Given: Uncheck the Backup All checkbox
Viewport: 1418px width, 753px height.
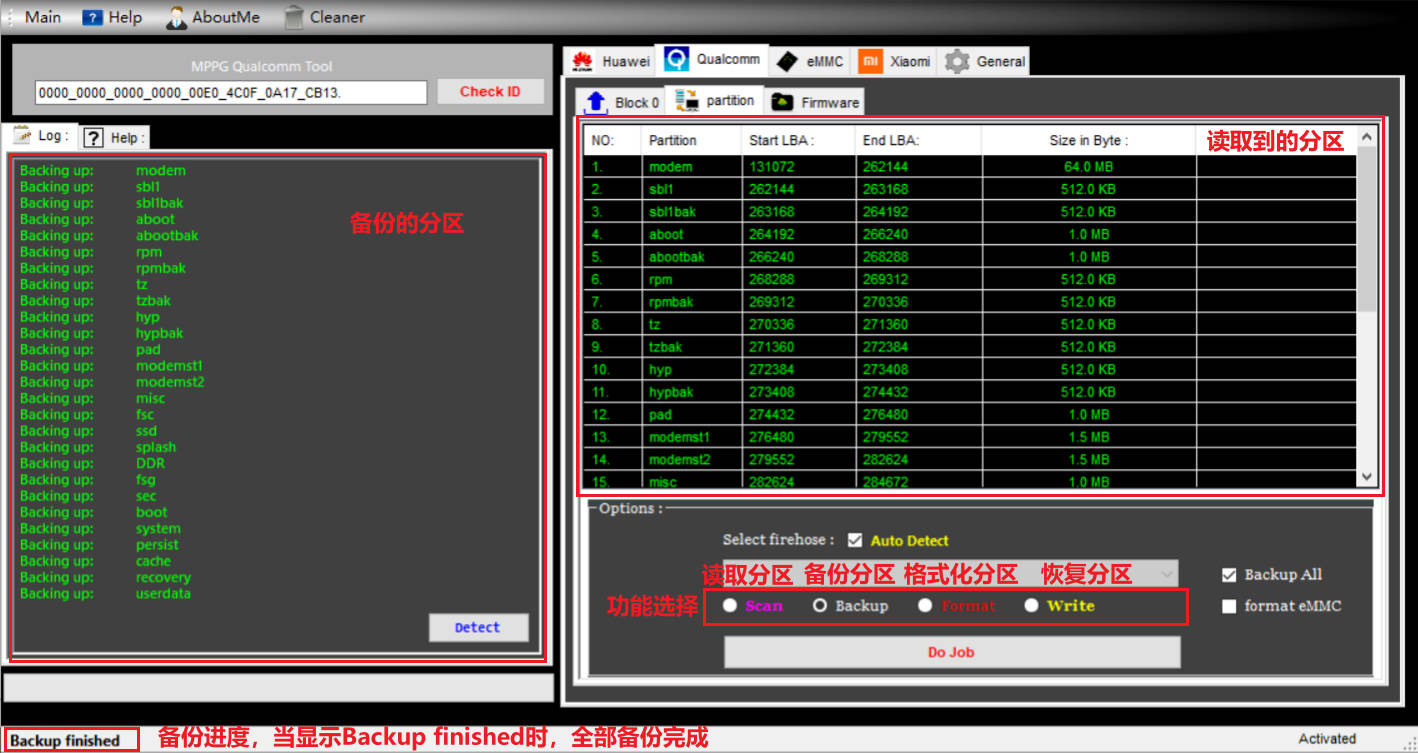Looking at the screenshot, I should 1229,575.
